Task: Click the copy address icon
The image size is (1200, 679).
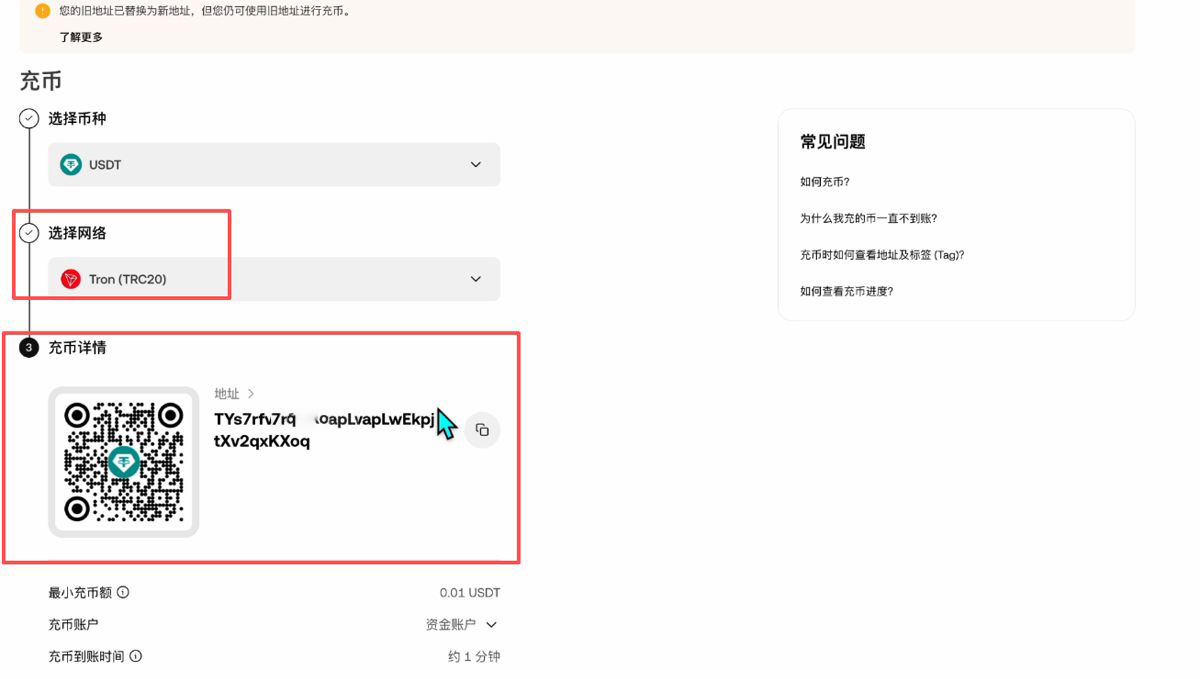Action: 482,430
